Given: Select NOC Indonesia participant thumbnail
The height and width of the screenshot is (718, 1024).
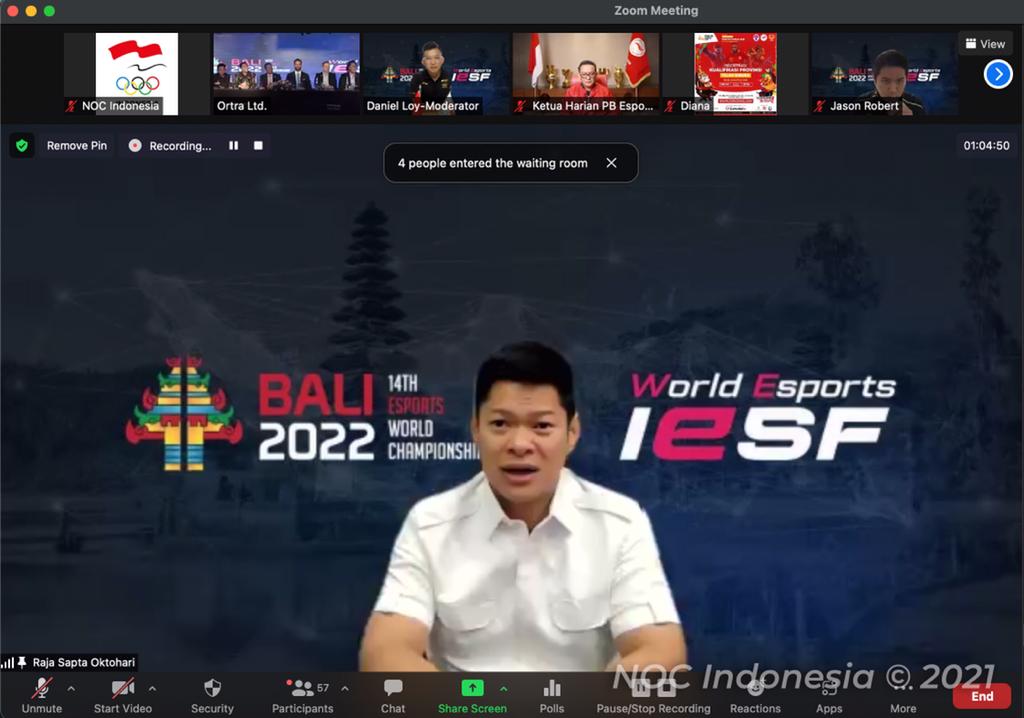Looking at the screenshot, I should [136, 74].
